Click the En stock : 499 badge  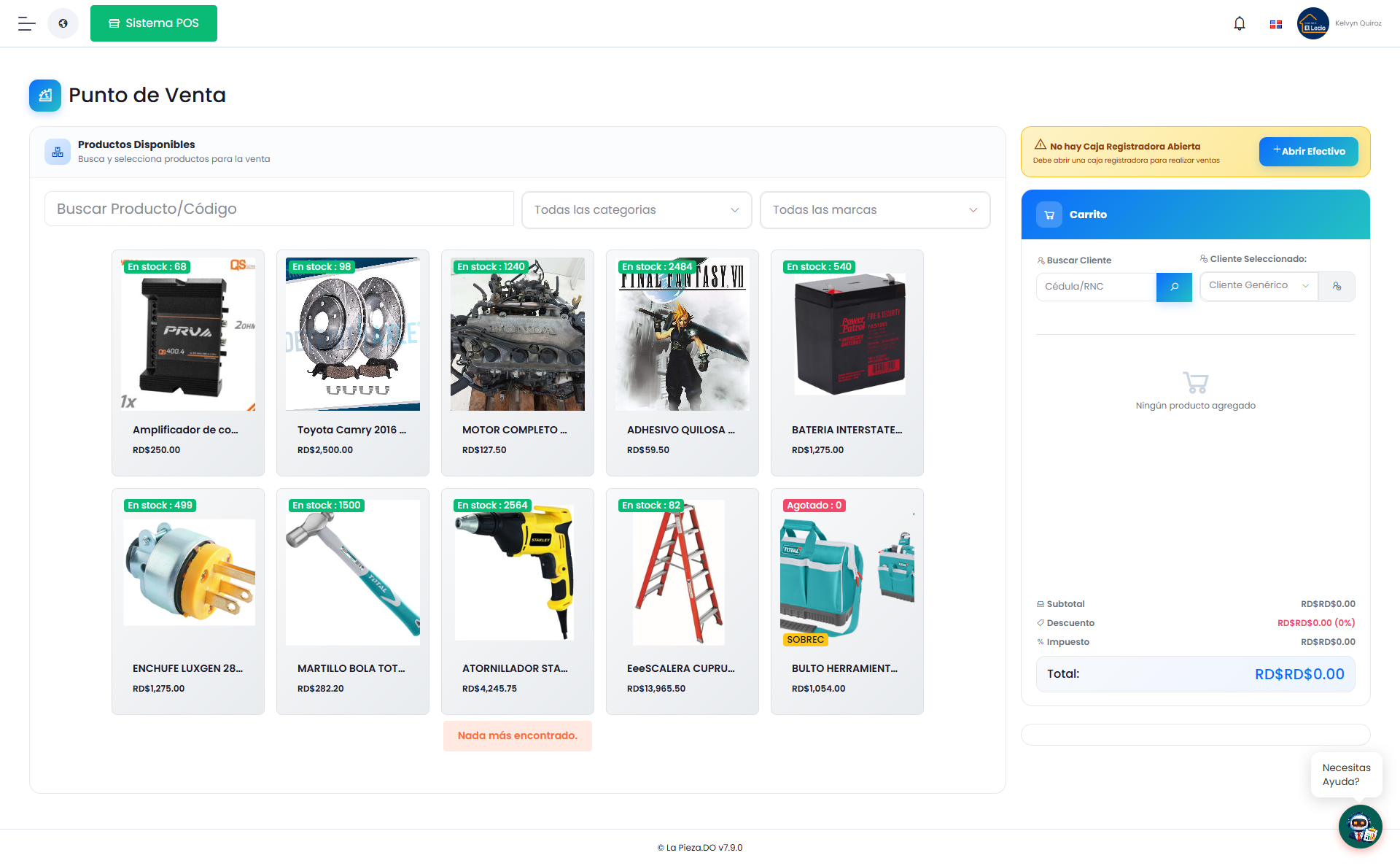click(x=160, y=506)
